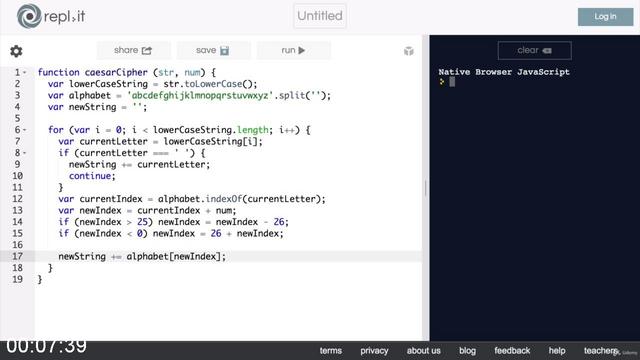
Task: Open the help link
Action: [557, 351]
